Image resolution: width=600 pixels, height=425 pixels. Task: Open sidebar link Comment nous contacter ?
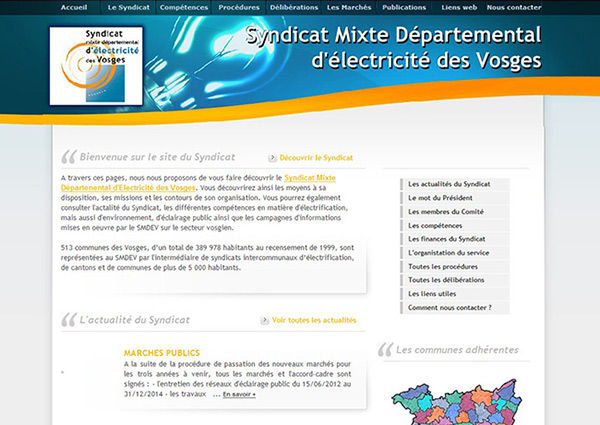coord(455,308)
